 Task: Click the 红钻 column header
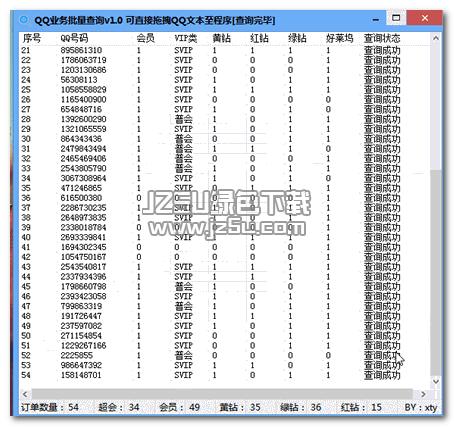259,38
